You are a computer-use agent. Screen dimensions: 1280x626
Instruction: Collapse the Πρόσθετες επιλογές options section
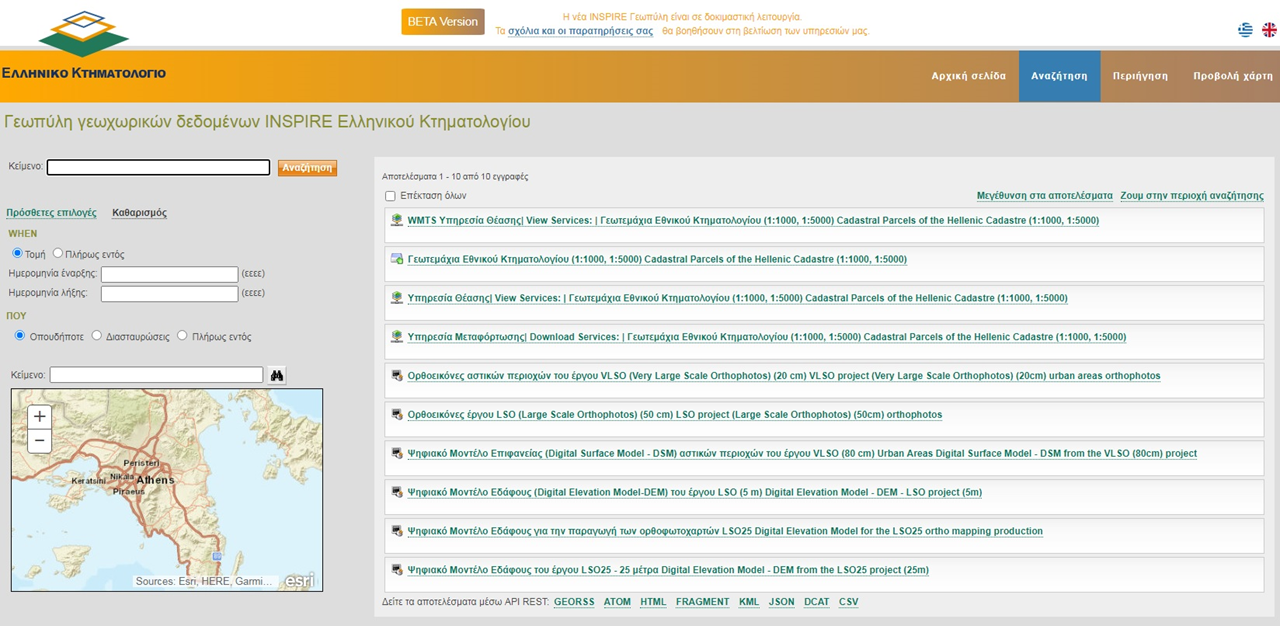tap(51, 213)
